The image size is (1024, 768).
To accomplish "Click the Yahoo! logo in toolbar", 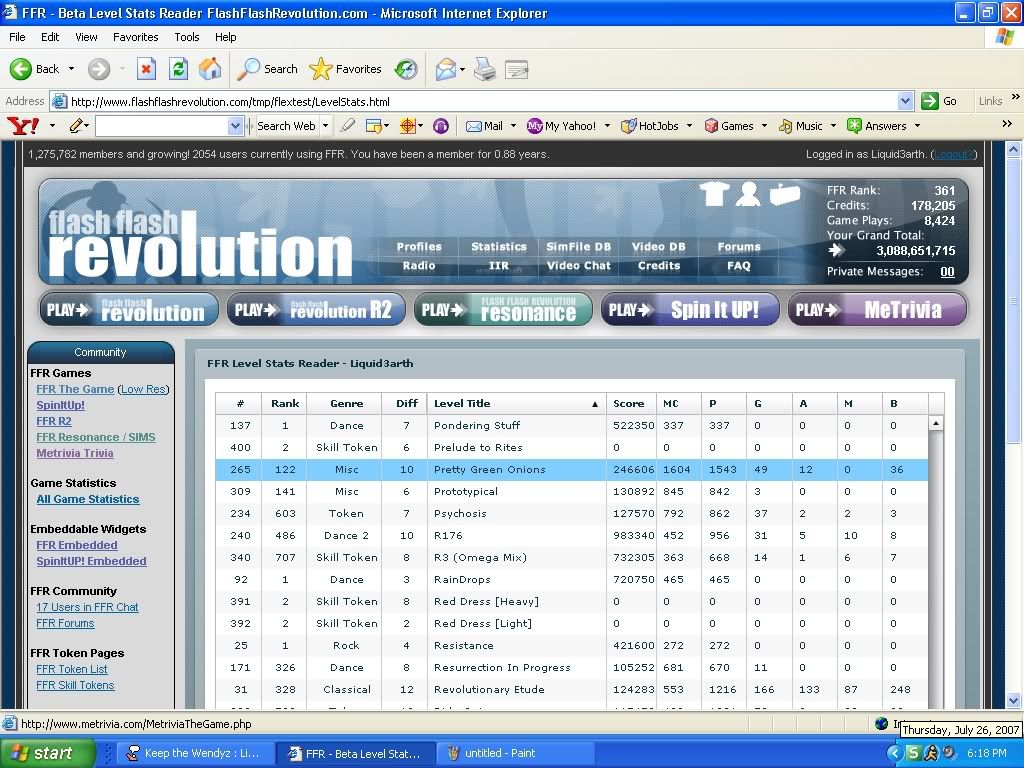I will tap(22, 126).
